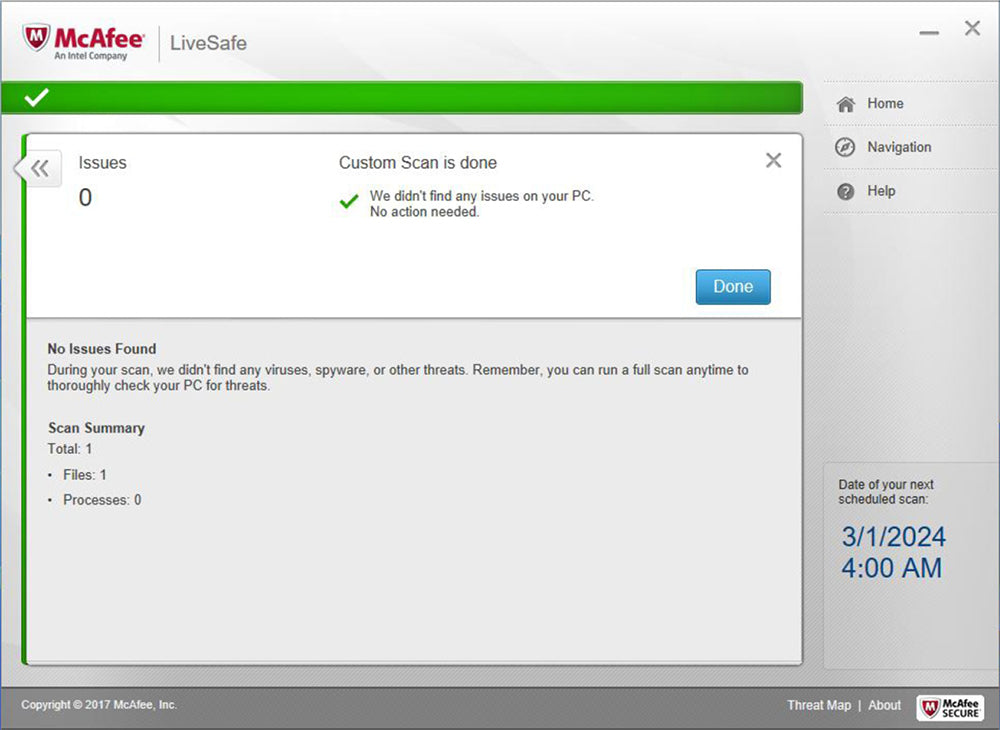The image size is (1000, 730).
Task: Minimize the McAfee LiveSafe window
Action: coord(929,33)
